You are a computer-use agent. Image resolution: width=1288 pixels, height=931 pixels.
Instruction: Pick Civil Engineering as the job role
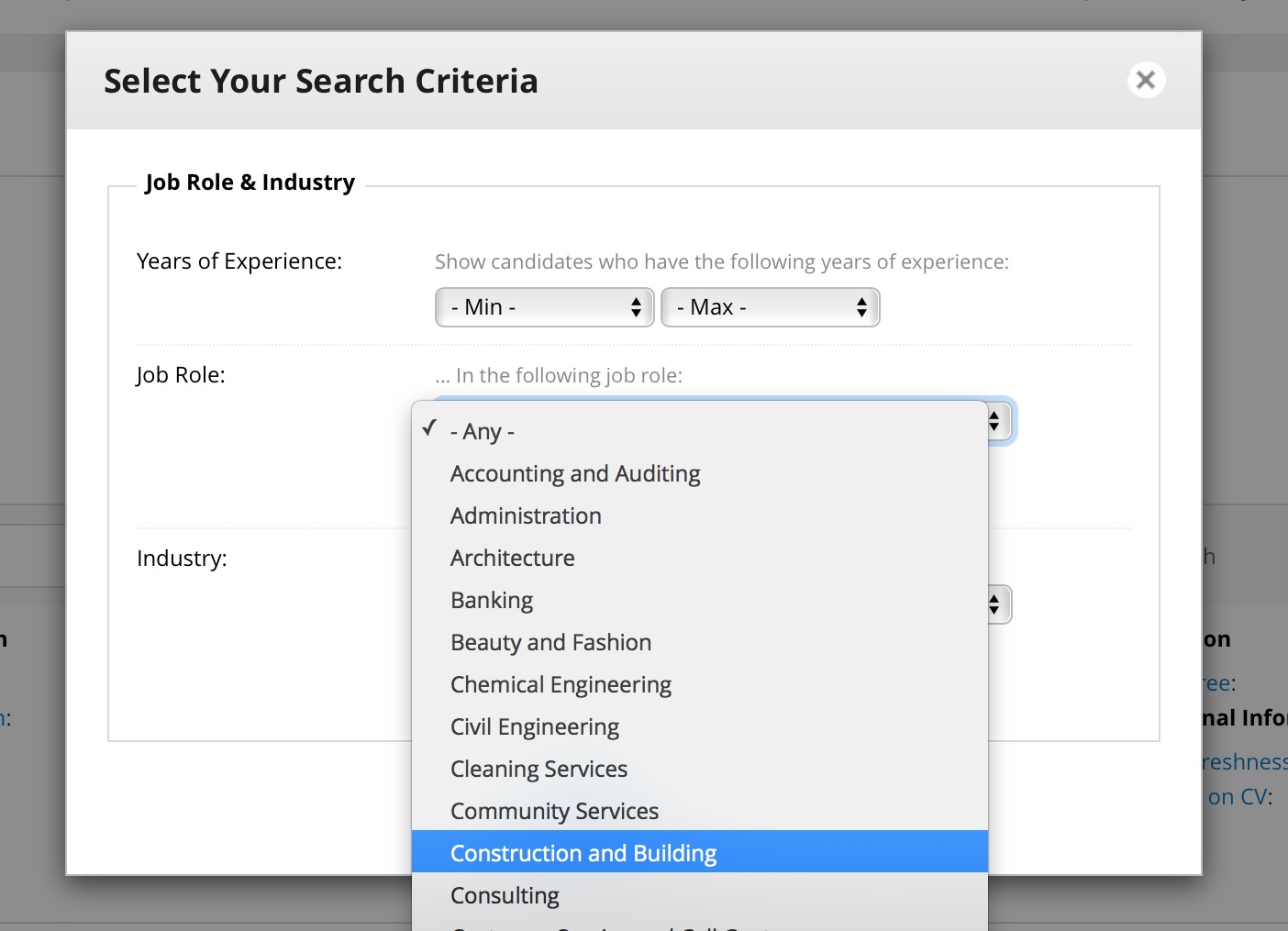[535, 726]
